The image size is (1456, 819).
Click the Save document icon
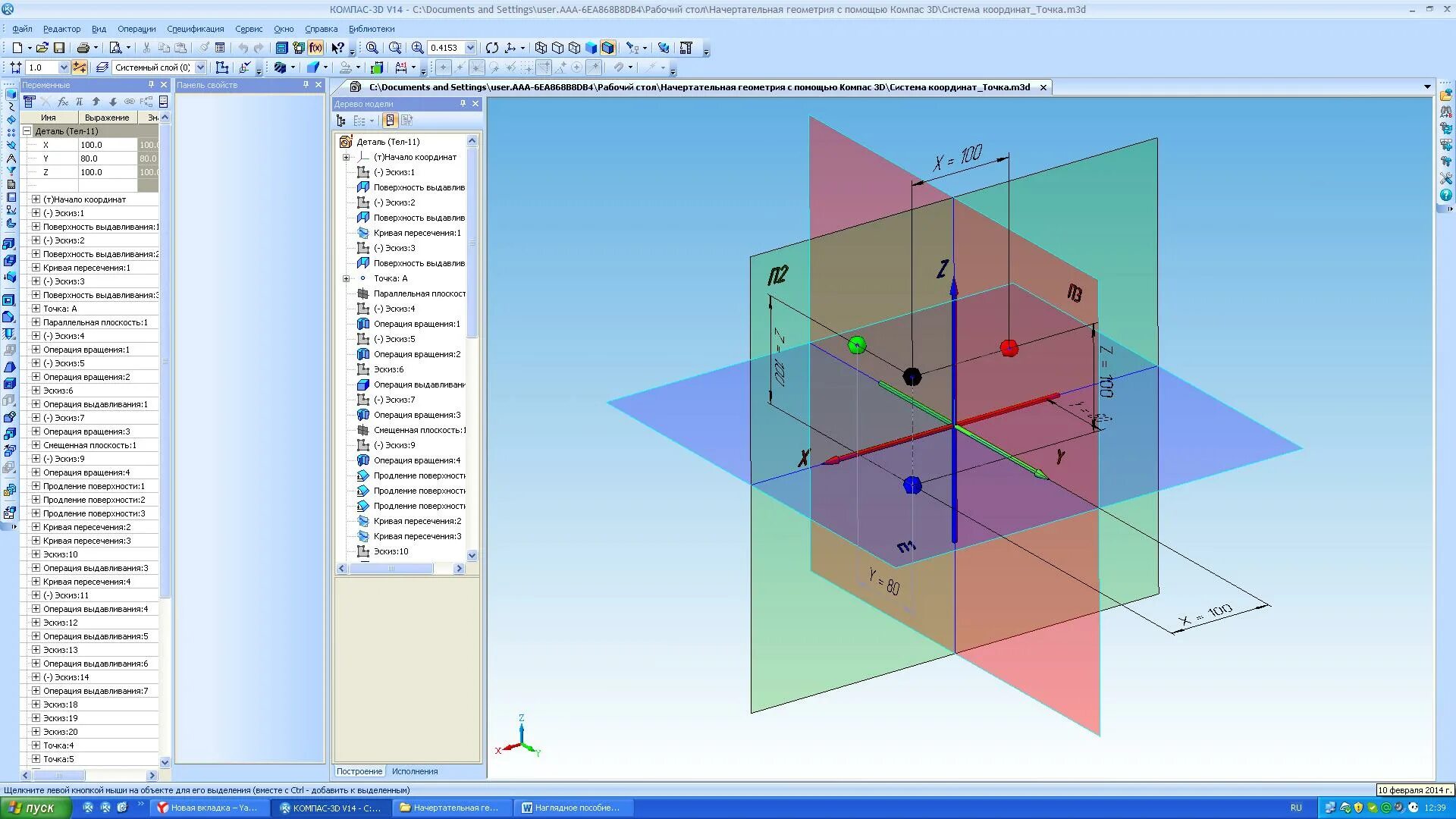(59, 48)
